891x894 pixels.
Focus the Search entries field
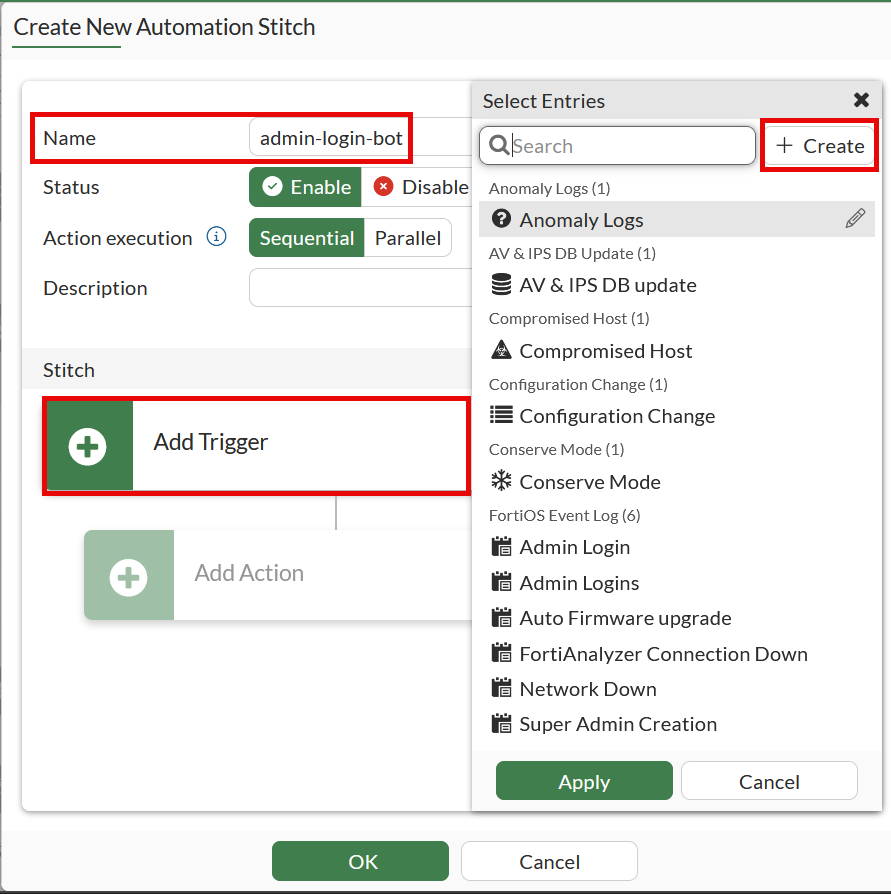[628, 146]
